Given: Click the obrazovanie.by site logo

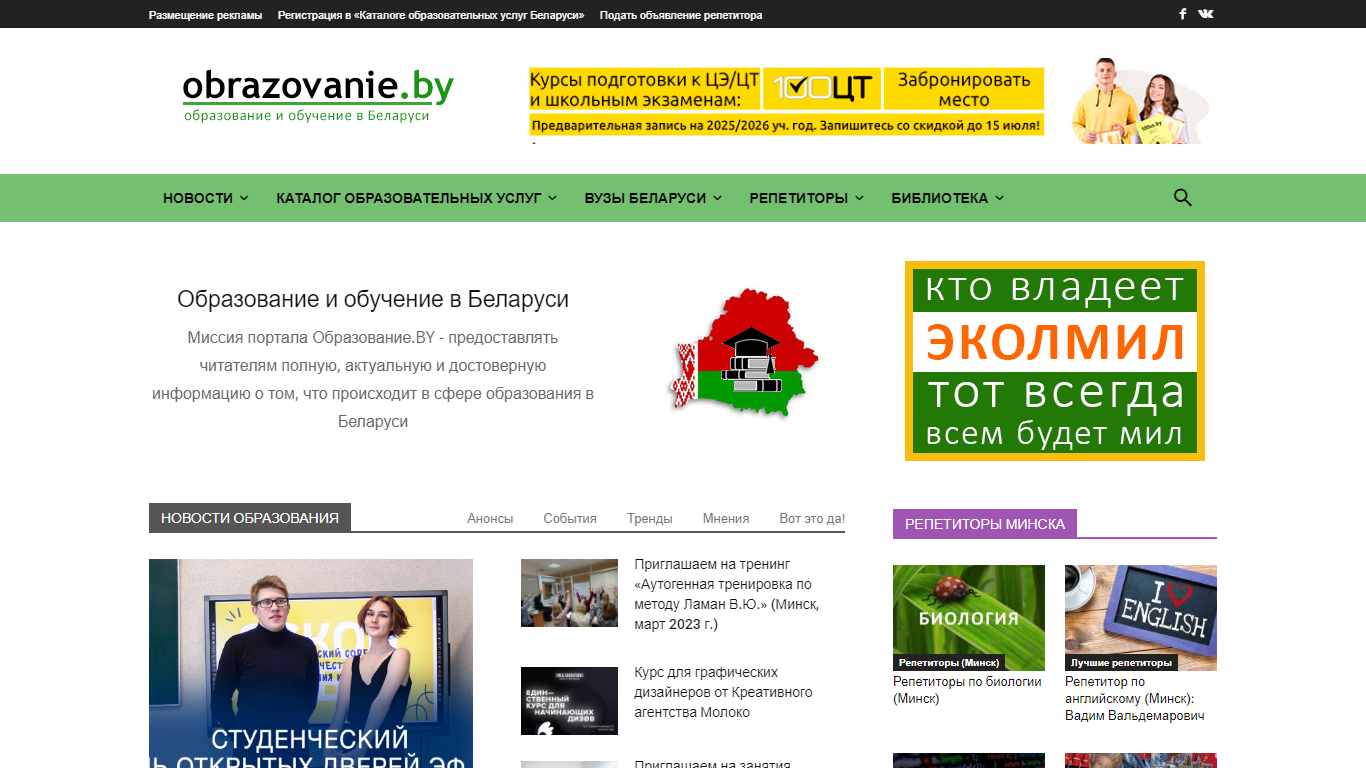Looking at the screenshot, I should [x=318, y=95].
